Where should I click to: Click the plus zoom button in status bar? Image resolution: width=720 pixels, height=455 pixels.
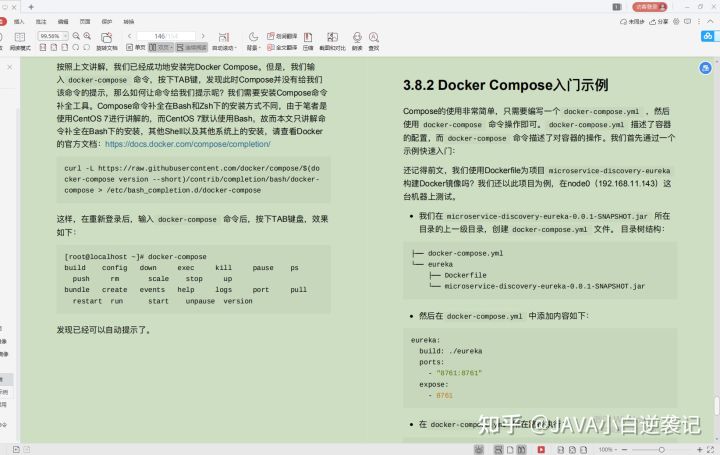coord(699,449)
